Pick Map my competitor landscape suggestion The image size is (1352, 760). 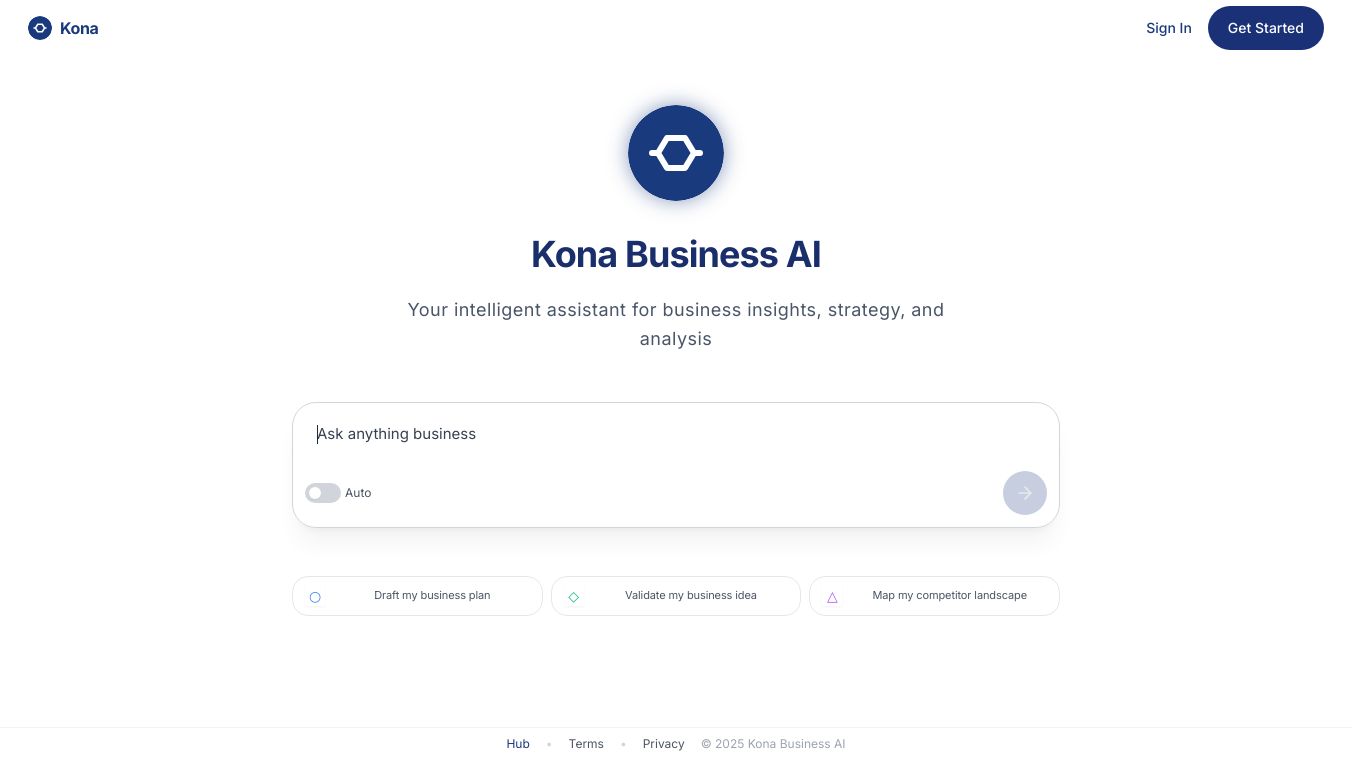(x=949, y=596)
